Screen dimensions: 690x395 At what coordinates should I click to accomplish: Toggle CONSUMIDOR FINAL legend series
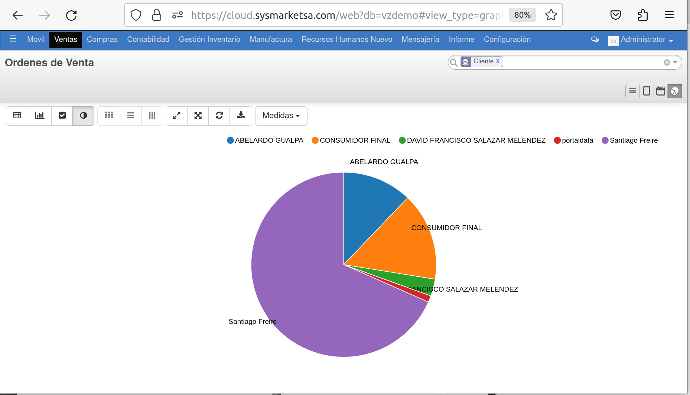point(351,140)
